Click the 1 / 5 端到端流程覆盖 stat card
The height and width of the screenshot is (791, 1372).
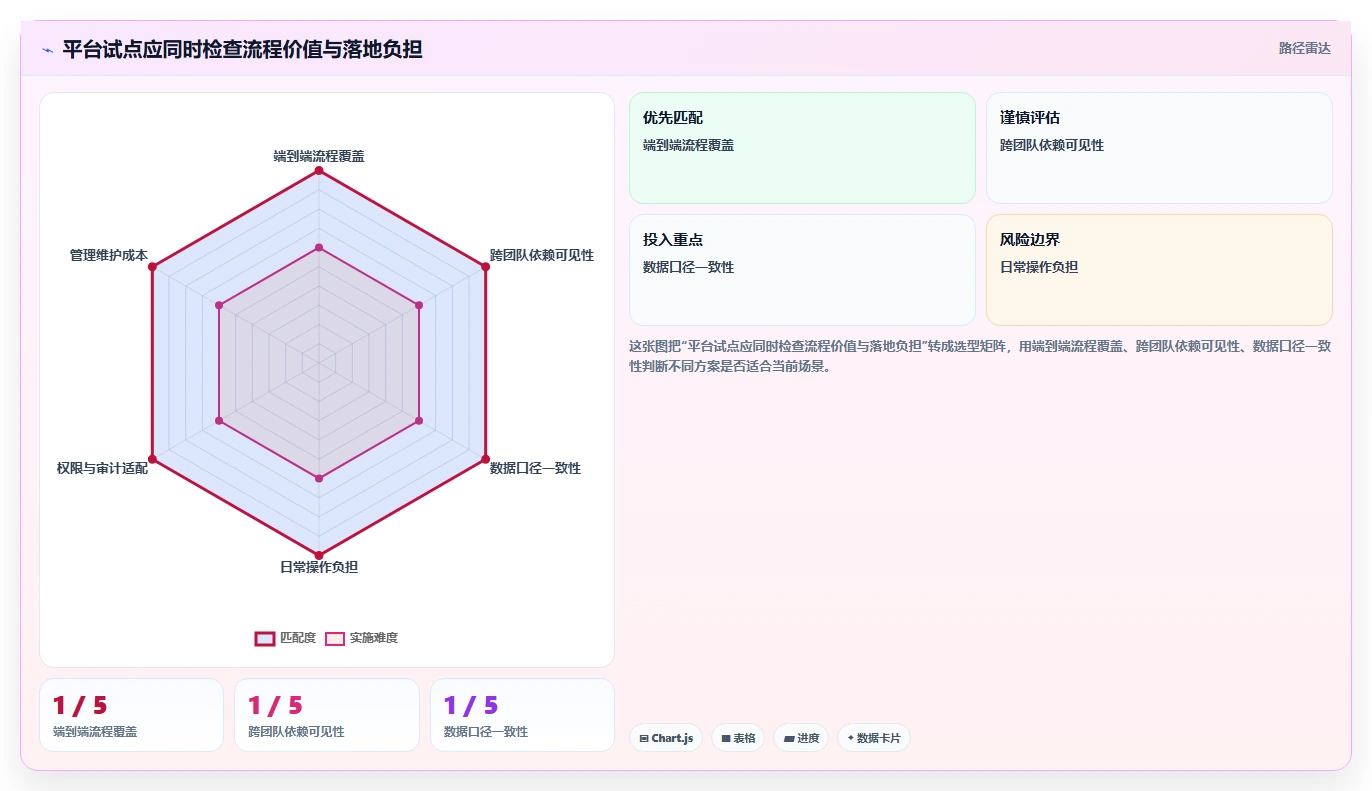pos(131,715)
